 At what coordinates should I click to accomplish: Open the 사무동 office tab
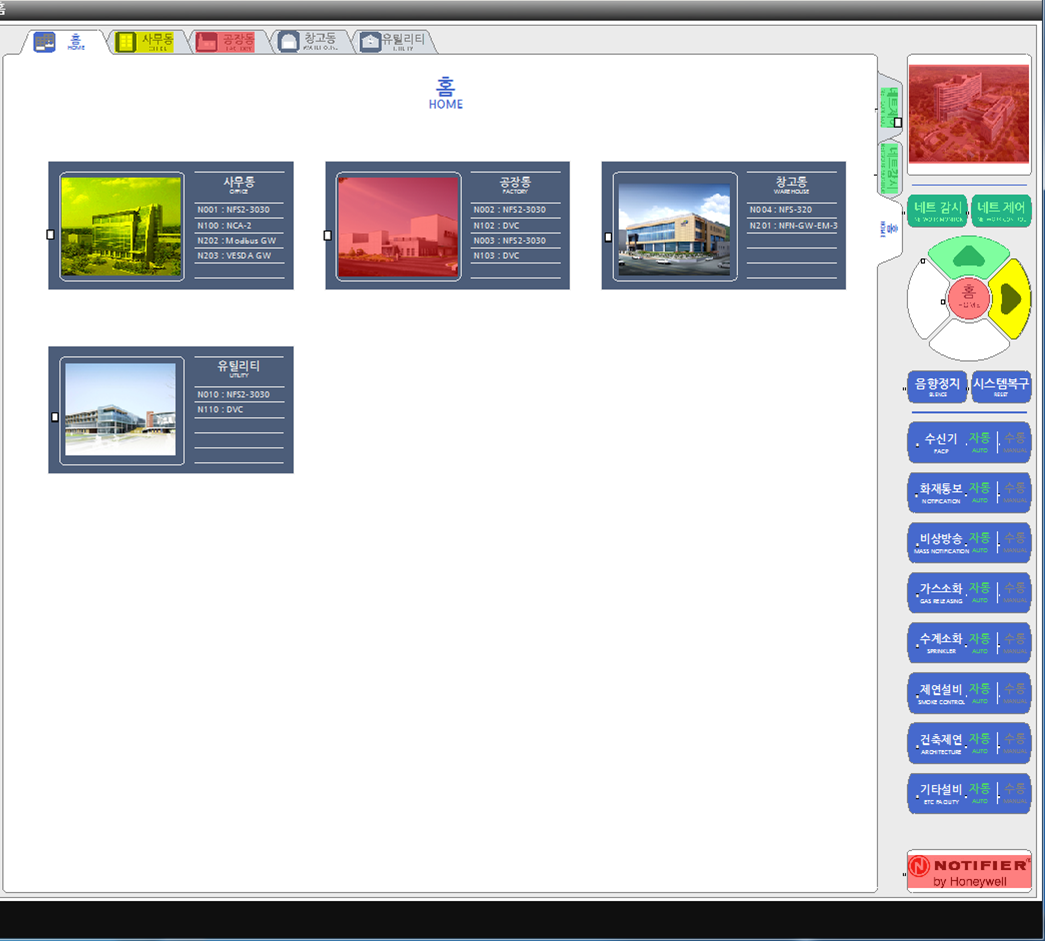pyautogui.click(x=145, y=41)
